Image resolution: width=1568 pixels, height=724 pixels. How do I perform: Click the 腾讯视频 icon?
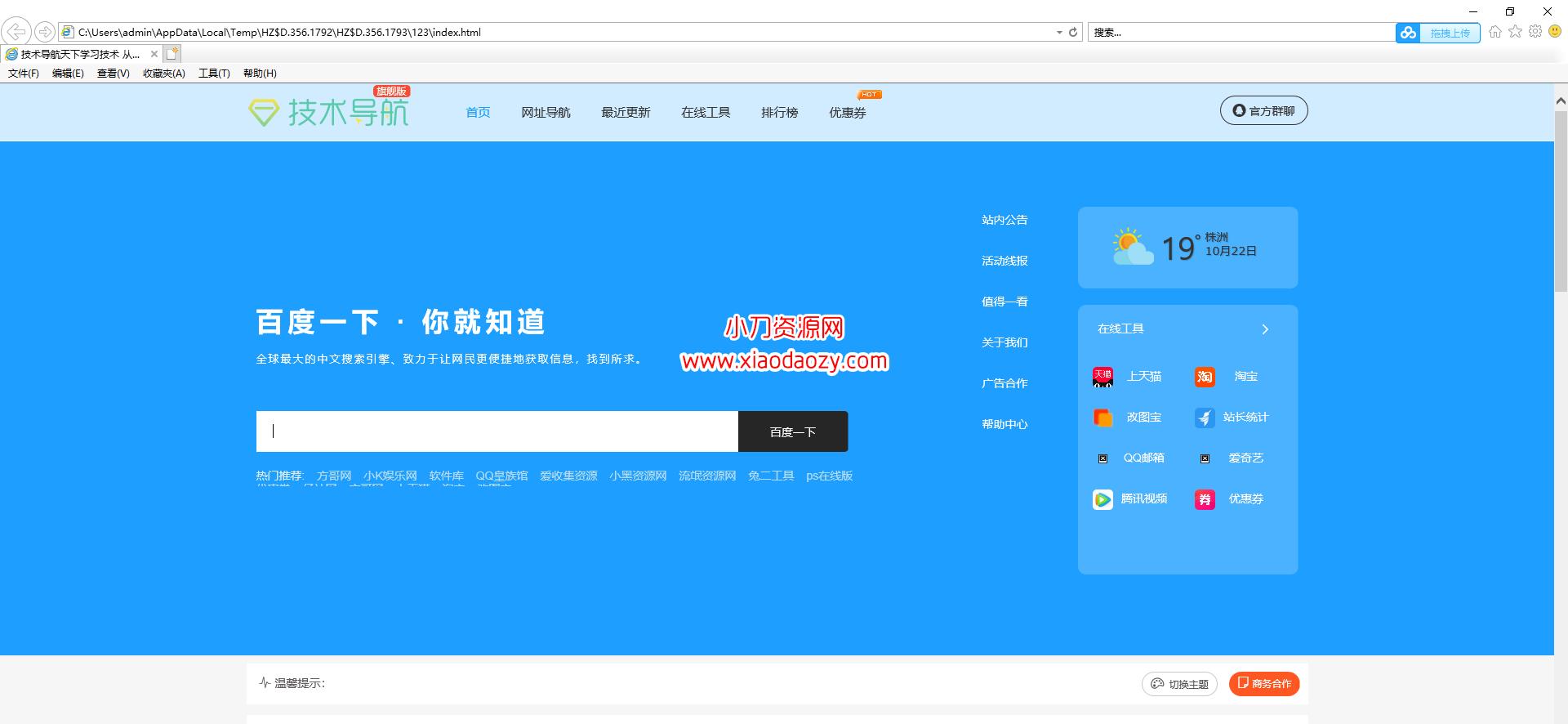1102,499
